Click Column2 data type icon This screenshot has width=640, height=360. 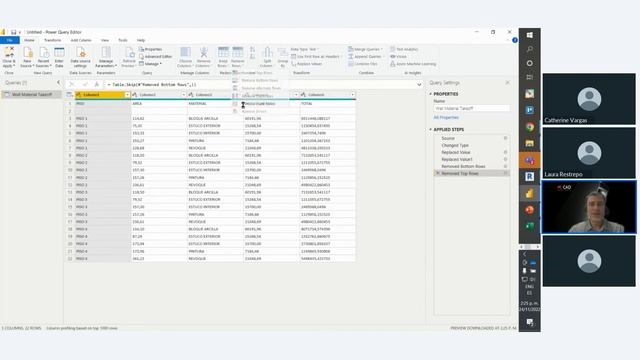pos(135,95)
